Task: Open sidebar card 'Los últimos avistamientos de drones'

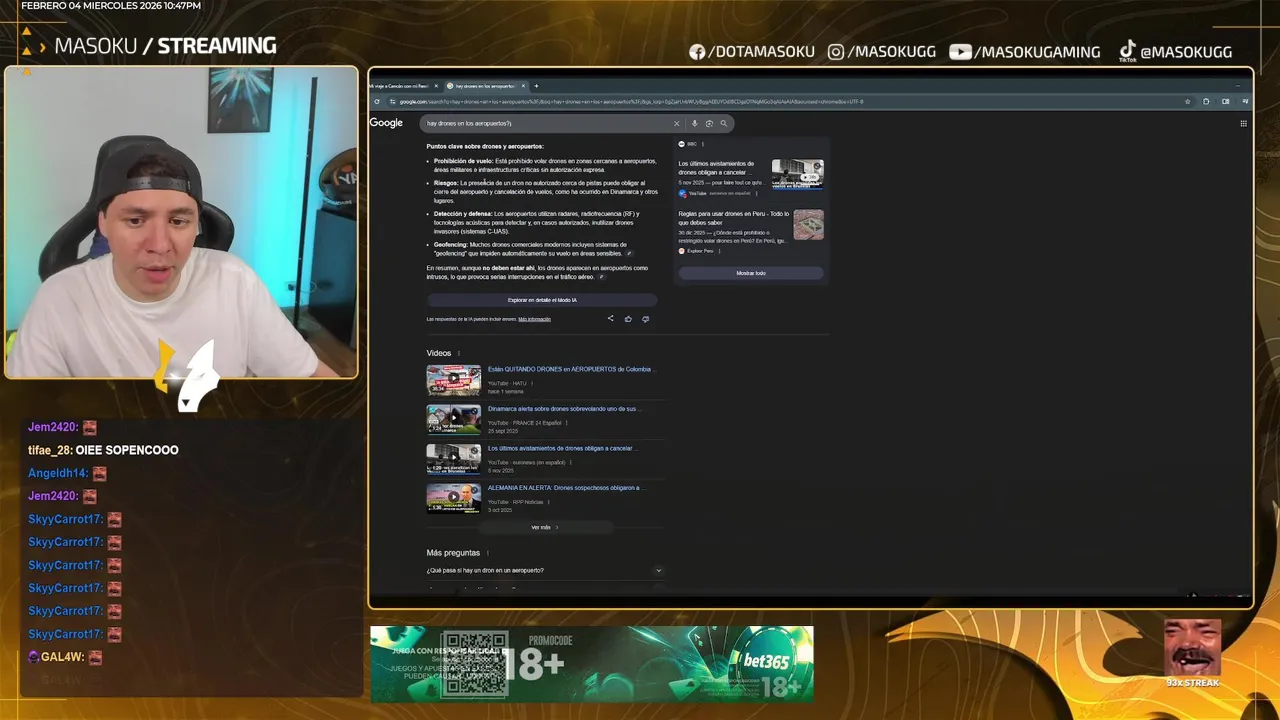Action: 716,168
